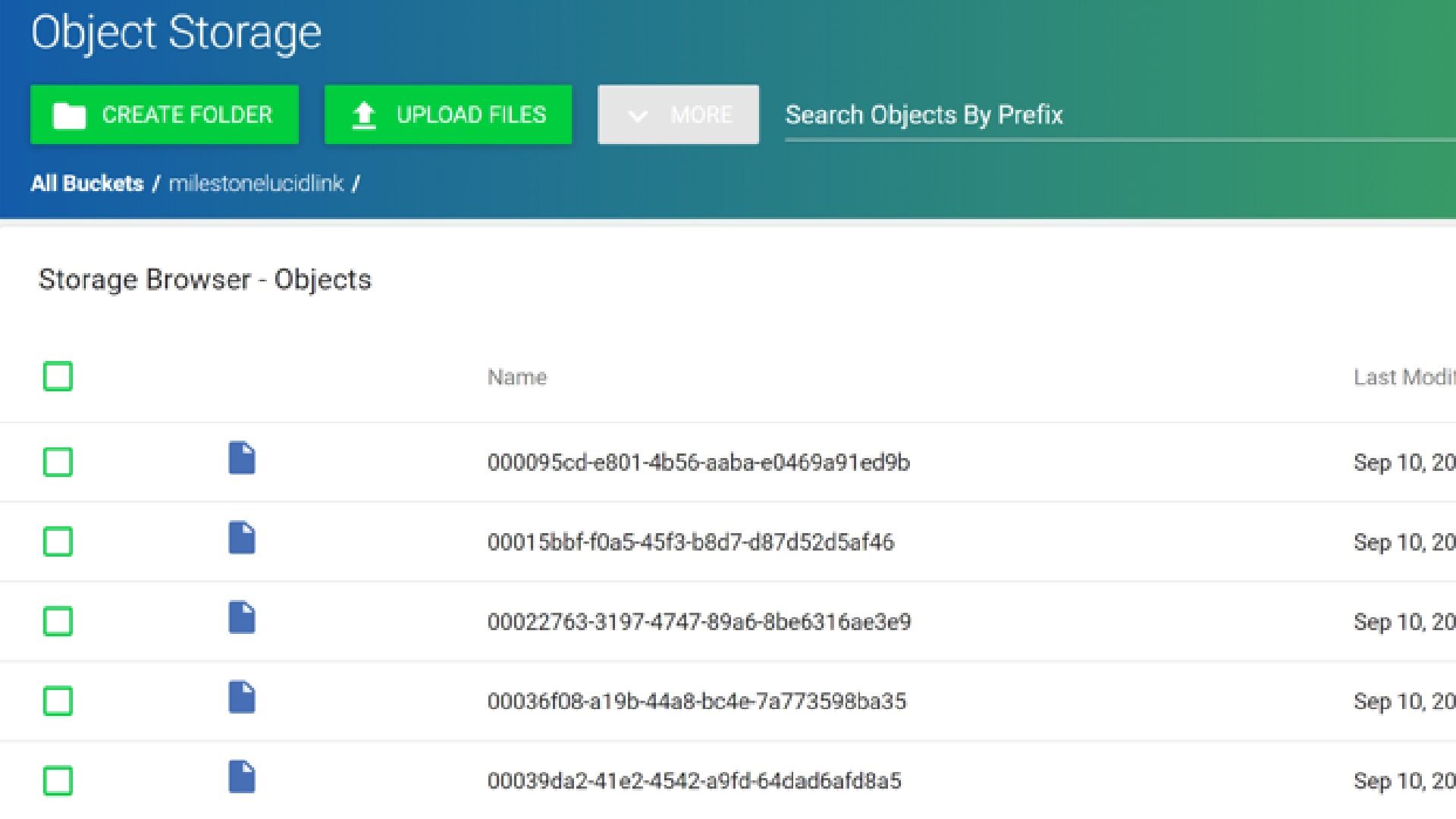Open object 000095cd-e801-4b56-aaba-e0469a91ed9b
Viewport: 1456px width, 819px height.
coord(698,463)
